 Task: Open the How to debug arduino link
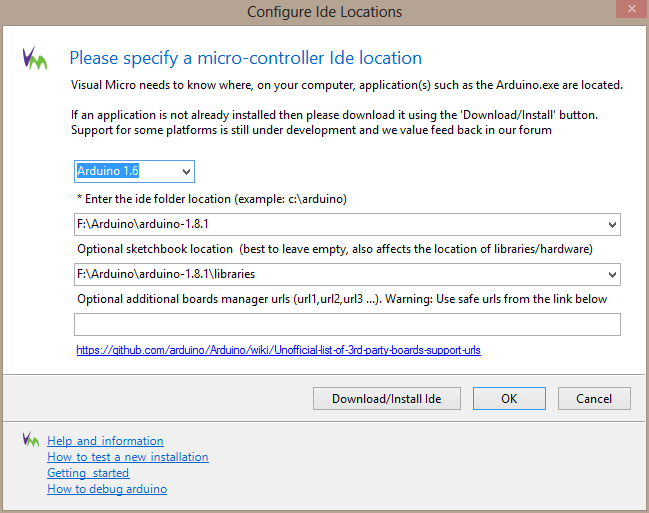tap(107, 489)
